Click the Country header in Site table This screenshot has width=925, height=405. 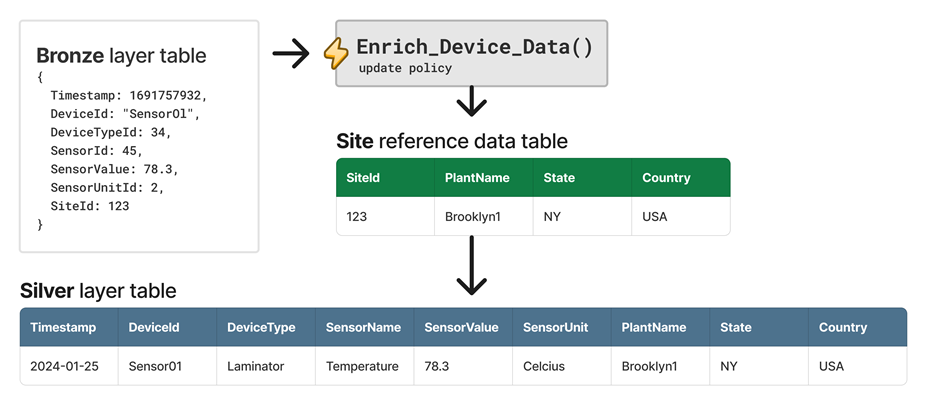[666, 178]
